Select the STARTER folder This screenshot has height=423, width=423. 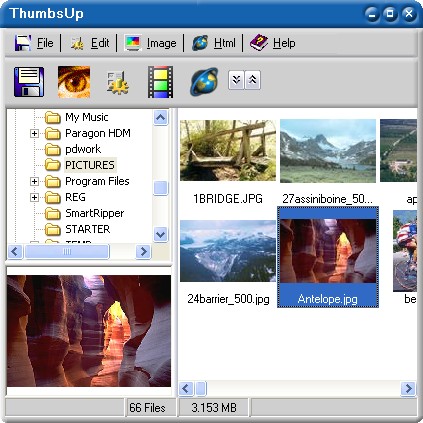click(x=88, y=229)
